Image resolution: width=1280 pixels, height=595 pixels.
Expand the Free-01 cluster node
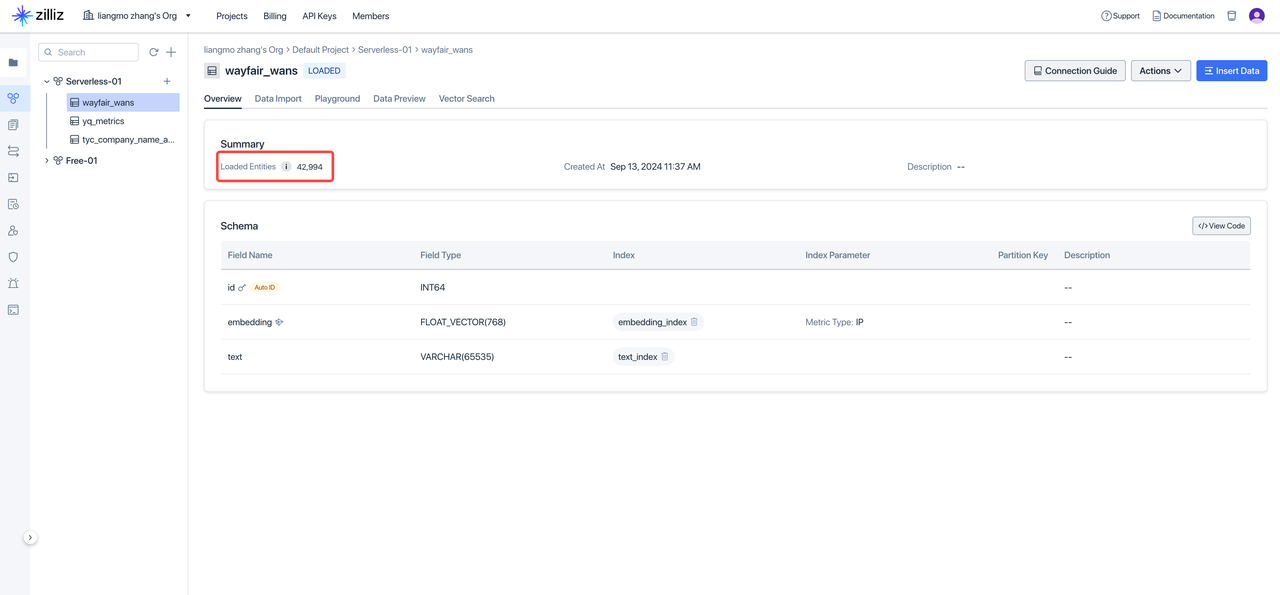[47, 161]
